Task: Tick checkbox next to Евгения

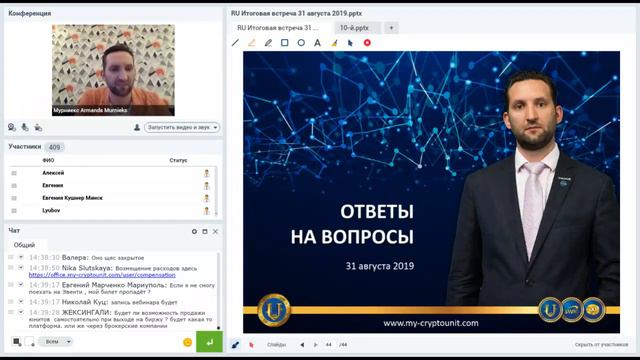Action: (x=14, y=186)
